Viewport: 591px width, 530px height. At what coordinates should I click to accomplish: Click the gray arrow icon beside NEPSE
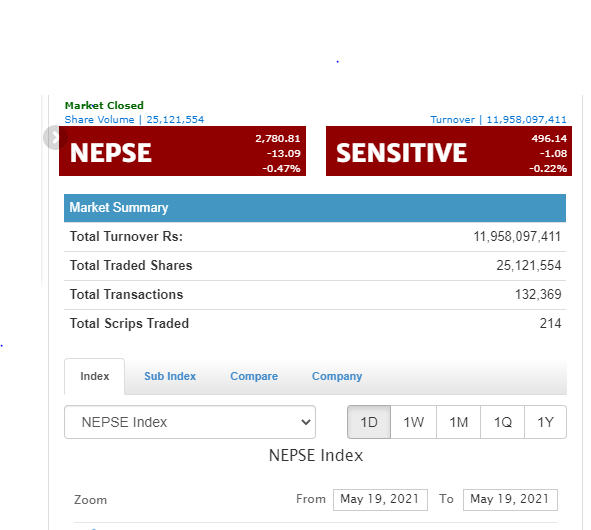[x=55, y=138]
